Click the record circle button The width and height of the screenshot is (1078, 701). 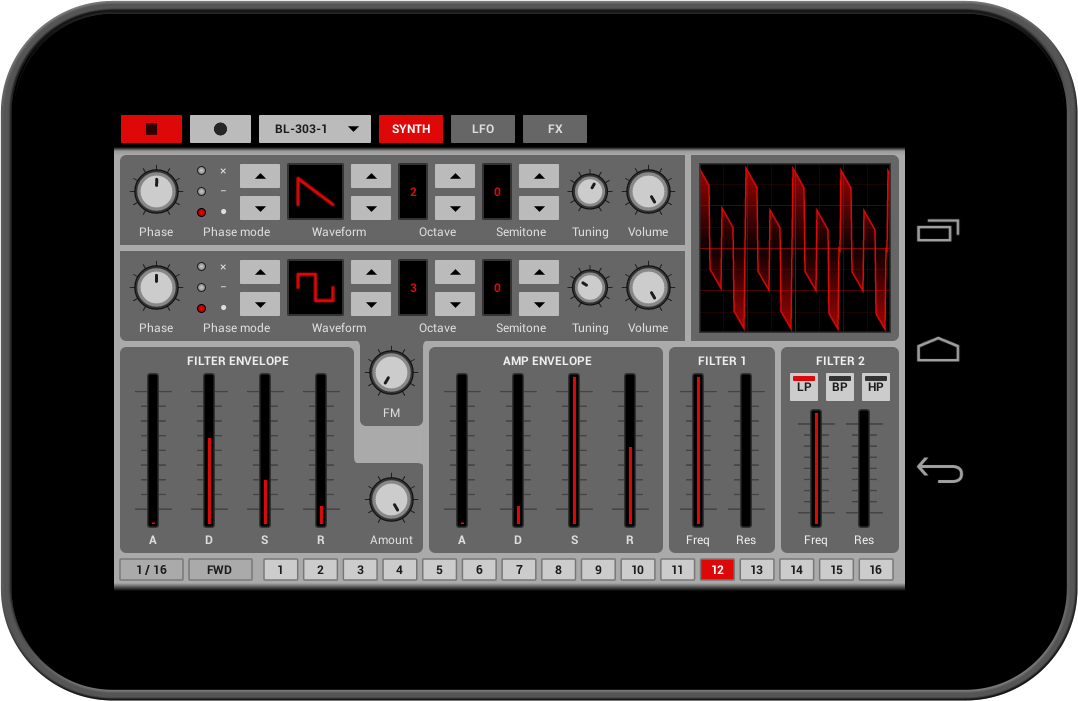click(x=220, y=129)
